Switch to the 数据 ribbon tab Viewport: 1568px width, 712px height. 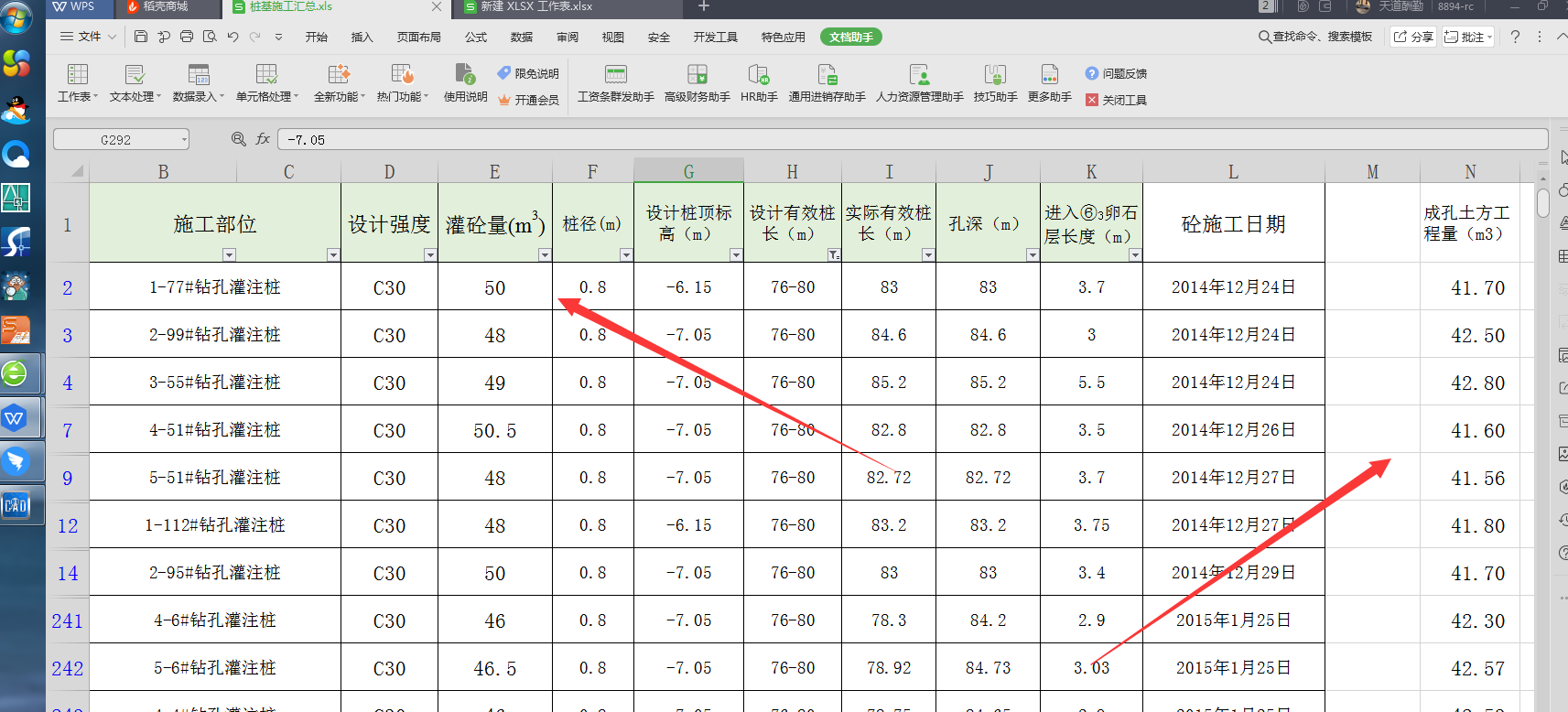point(522,37)
